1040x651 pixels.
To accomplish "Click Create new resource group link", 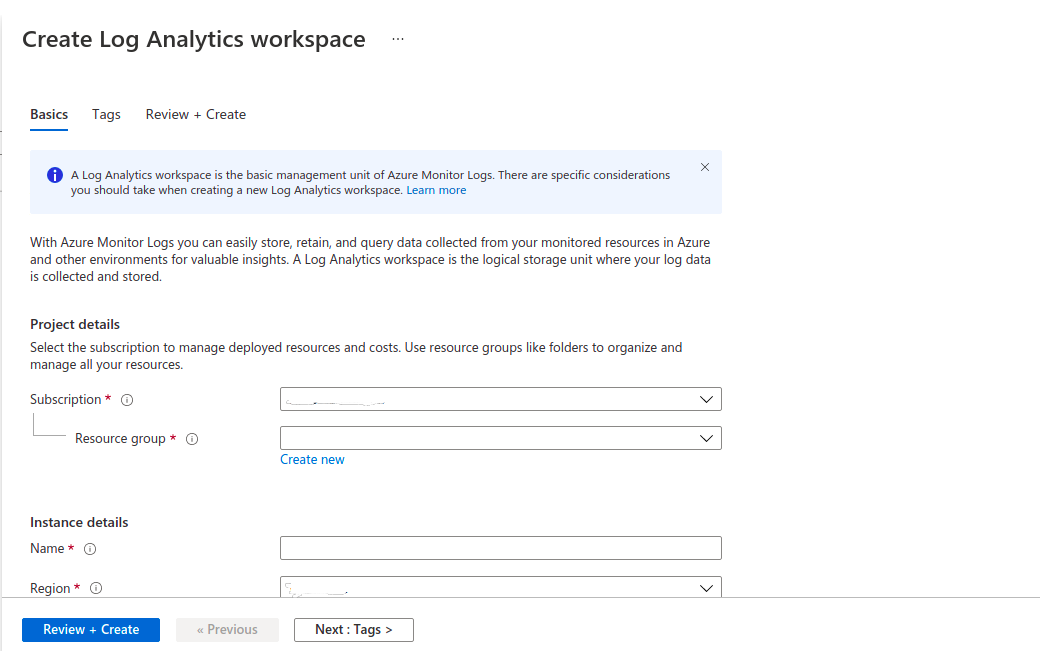I will 312,459.
